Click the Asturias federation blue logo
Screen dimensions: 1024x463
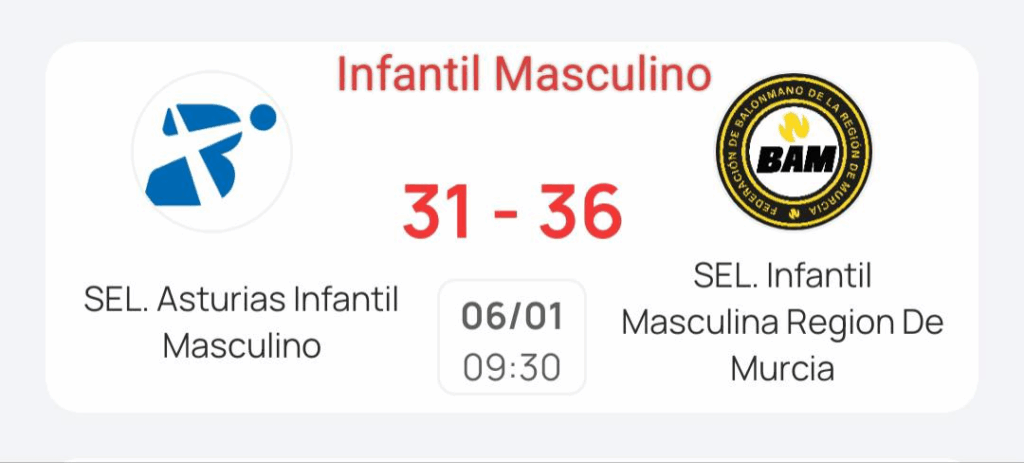click(212, 153)
